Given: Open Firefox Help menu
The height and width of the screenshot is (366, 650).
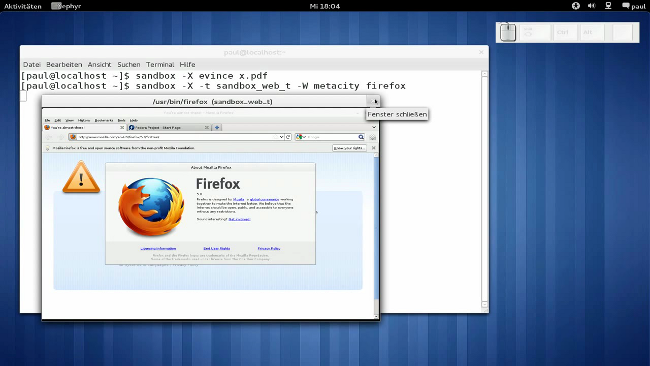Looking at the screenshot, I should [x=133, y=120].
